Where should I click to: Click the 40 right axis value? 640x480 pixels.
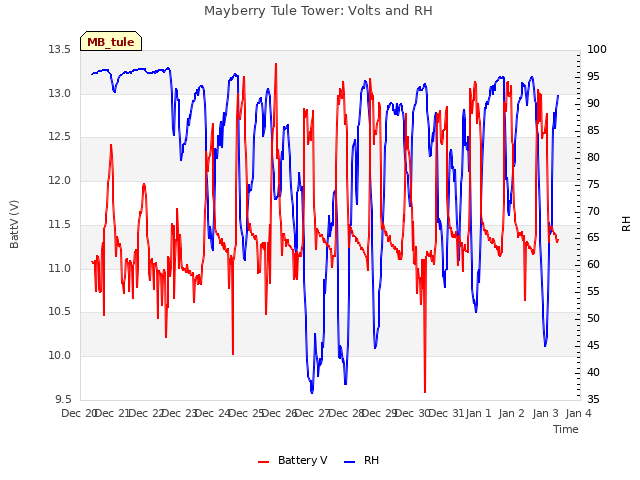point(593,372)
